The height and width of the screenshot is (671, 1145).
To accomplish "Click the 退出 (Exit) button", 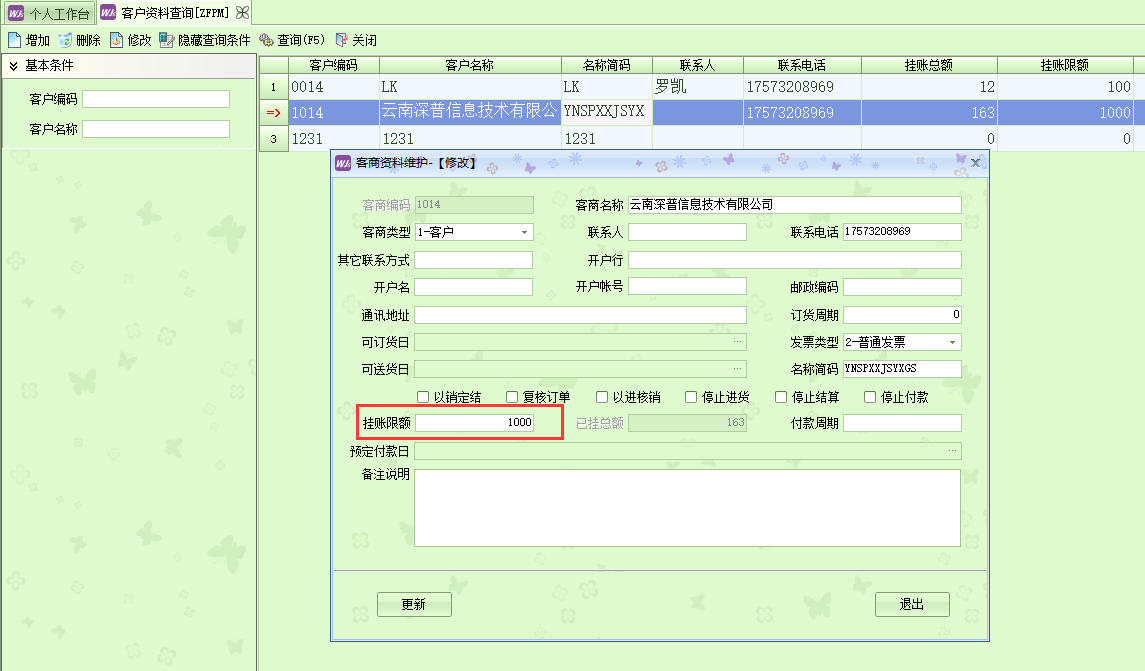I will coord(912,604).
